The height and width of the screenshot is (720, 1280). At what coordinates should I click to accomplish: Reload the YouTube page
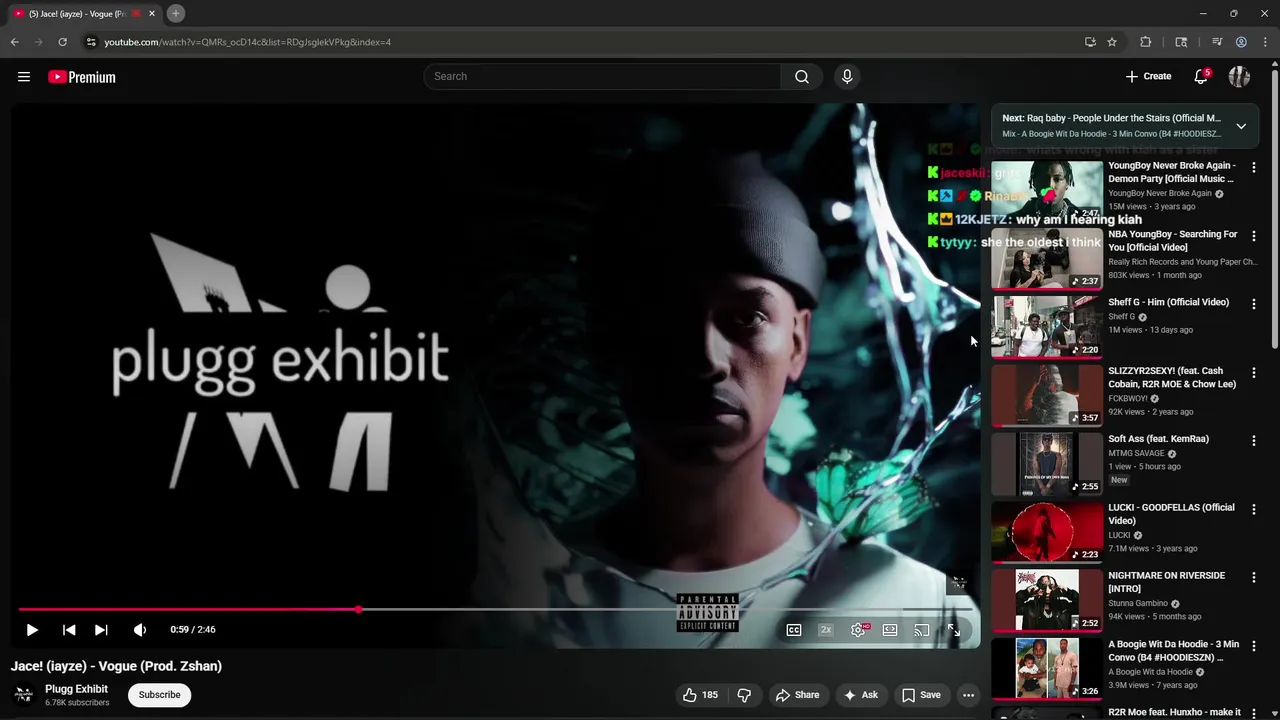(62, 42)
